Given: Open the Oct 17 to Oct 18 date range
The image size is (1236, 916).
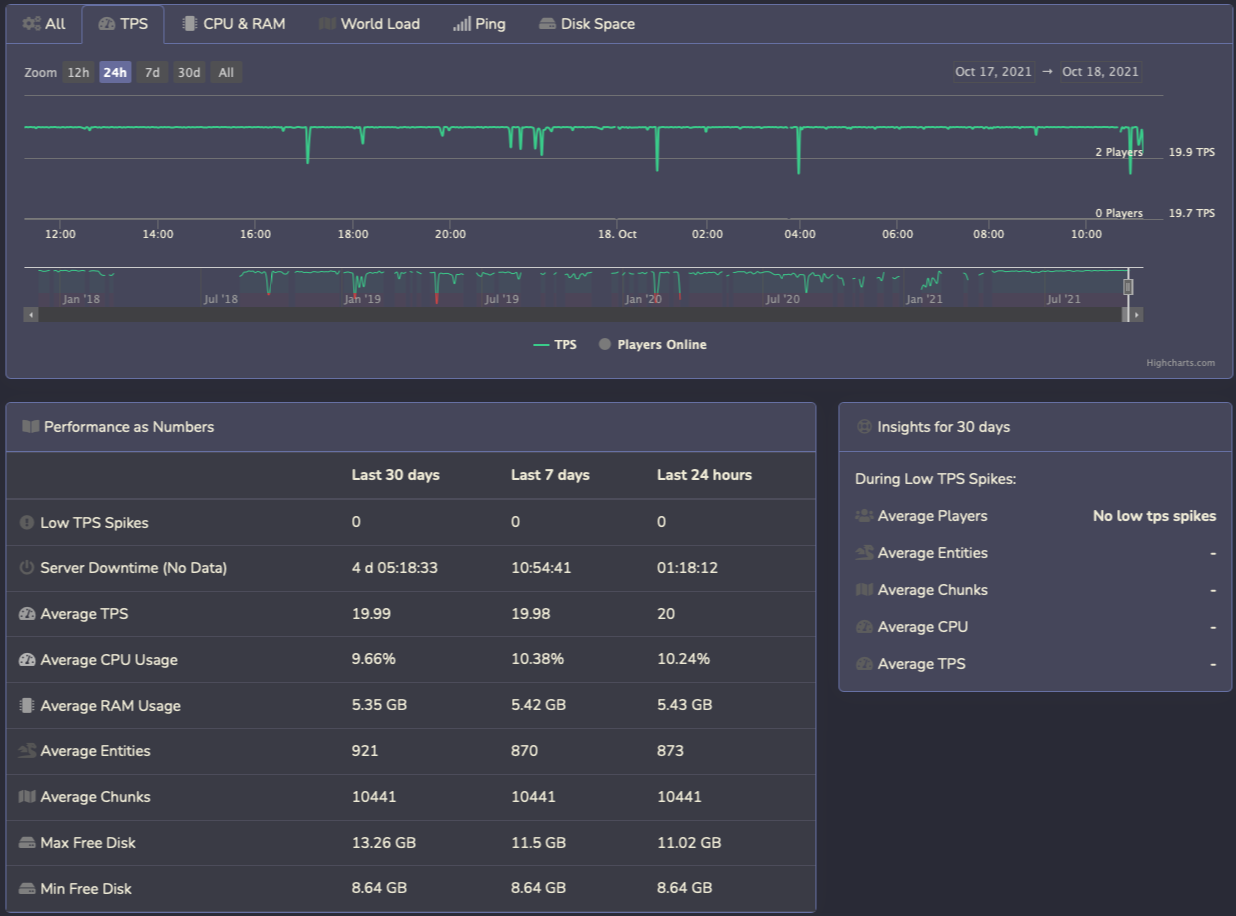Looking at the screenshot, I should point(1047,71).
